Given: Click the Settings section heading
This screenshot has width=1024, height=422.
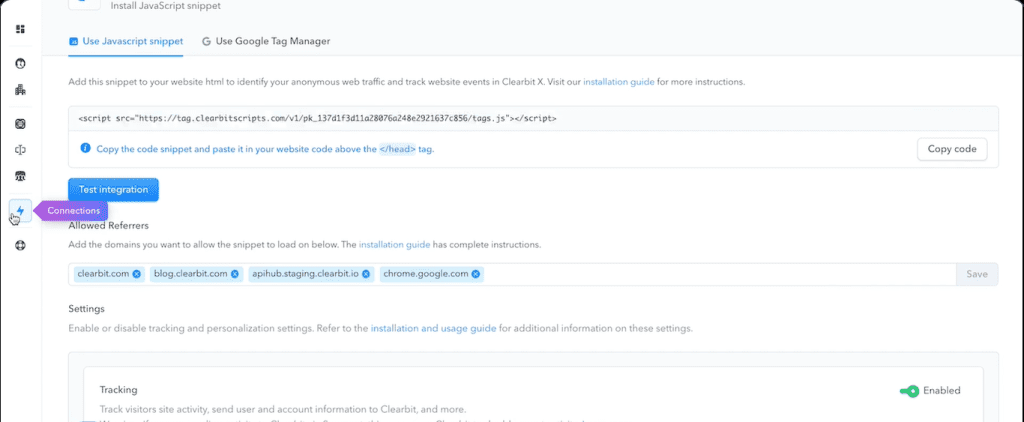Looking at the screenshot, I should click(86, 308).
